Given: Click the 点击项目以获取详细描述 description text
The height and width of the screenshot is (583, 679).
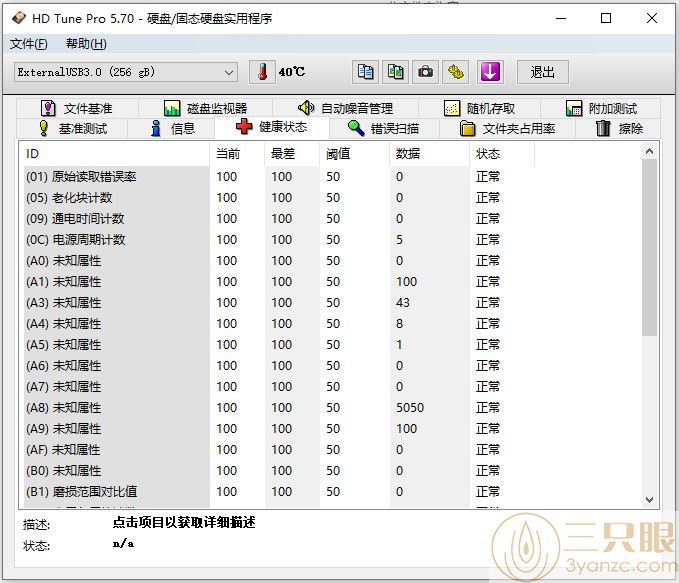Looking at the screenshot, I should point(184,523).
